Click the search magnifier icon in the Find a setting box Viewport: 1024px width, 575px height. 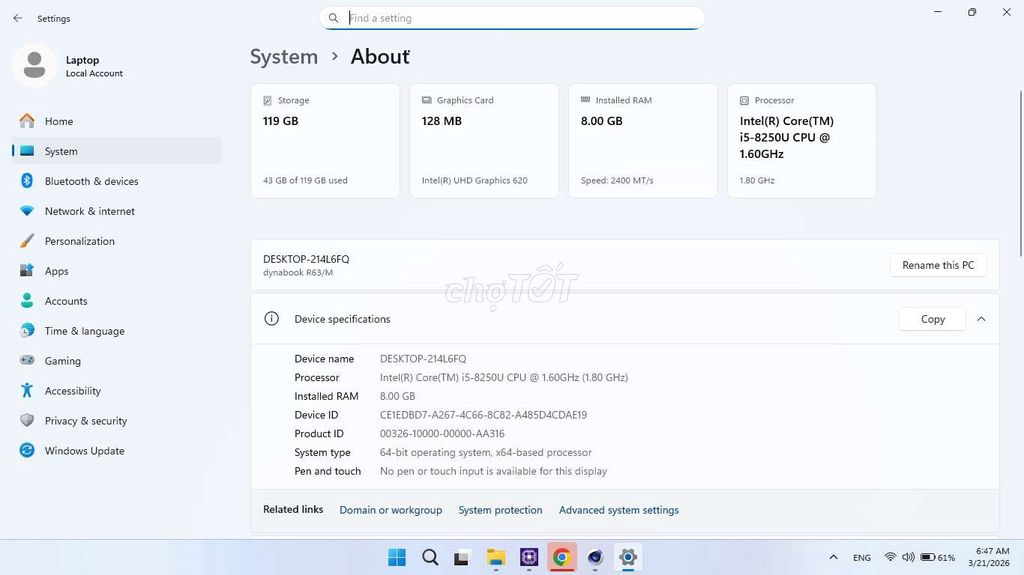click(x=333, y=18)
